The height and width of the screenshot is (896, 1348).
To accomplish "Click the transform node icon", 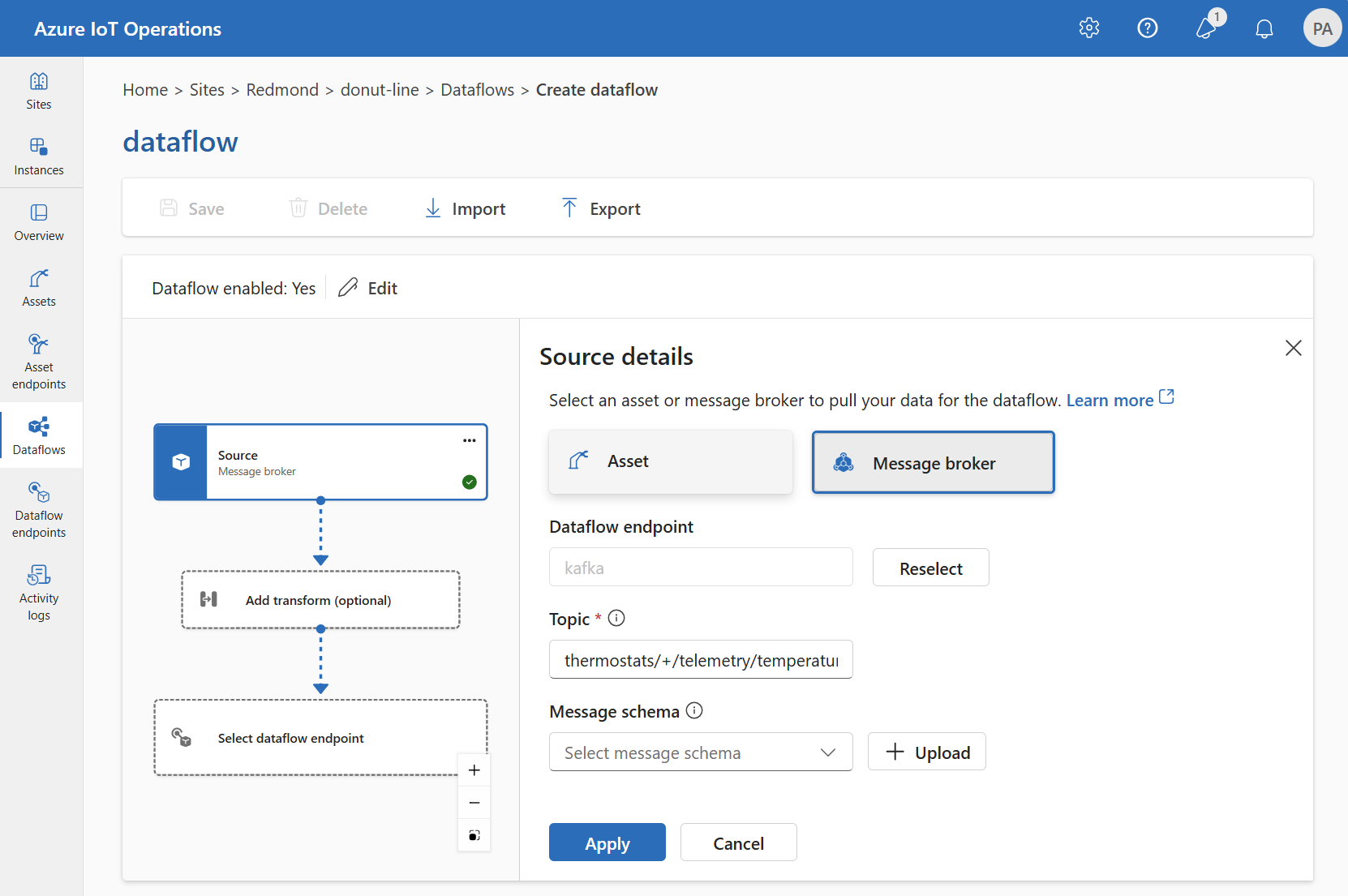I will 209,599.
